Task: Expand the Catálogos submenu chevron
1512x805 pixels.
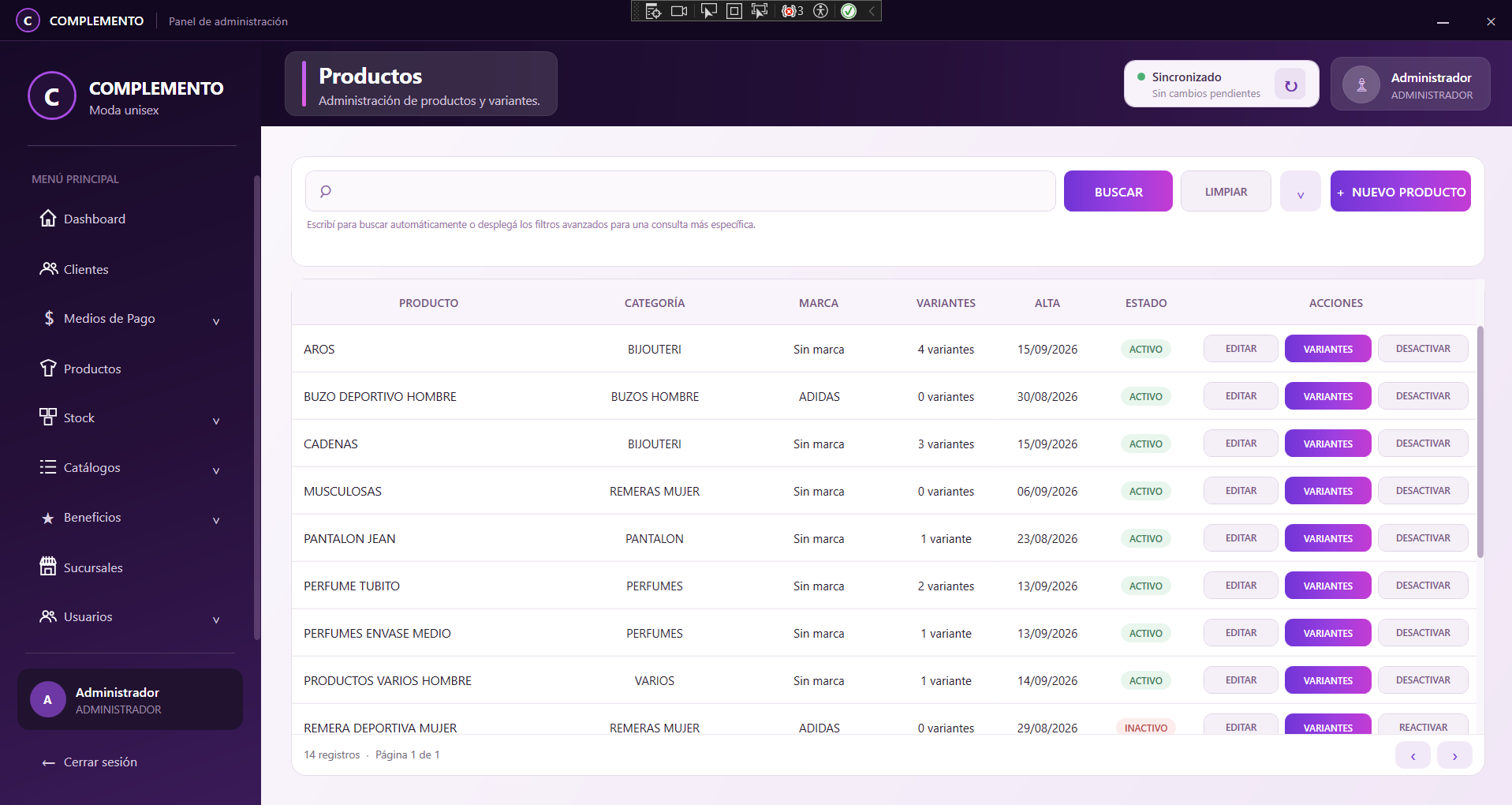Action: pos(216,470)
